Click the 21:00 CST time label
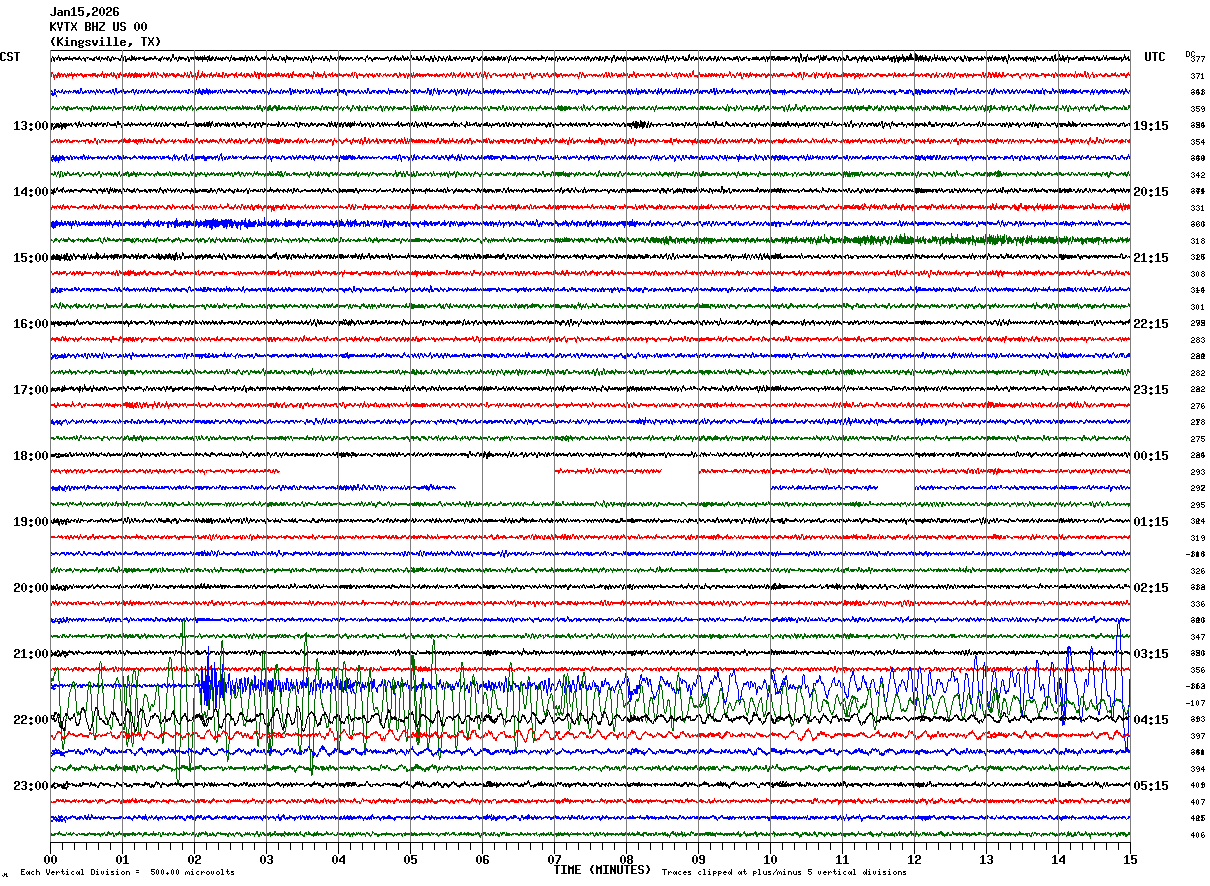 30,654
